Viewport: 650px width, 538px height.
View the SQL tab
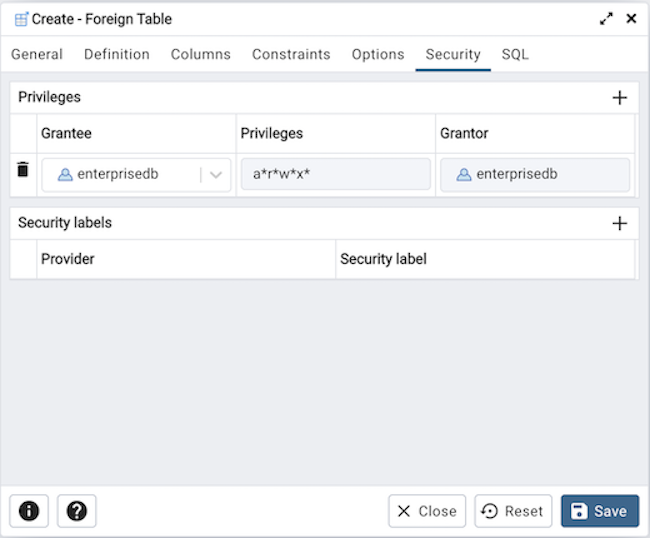point(515,54)
